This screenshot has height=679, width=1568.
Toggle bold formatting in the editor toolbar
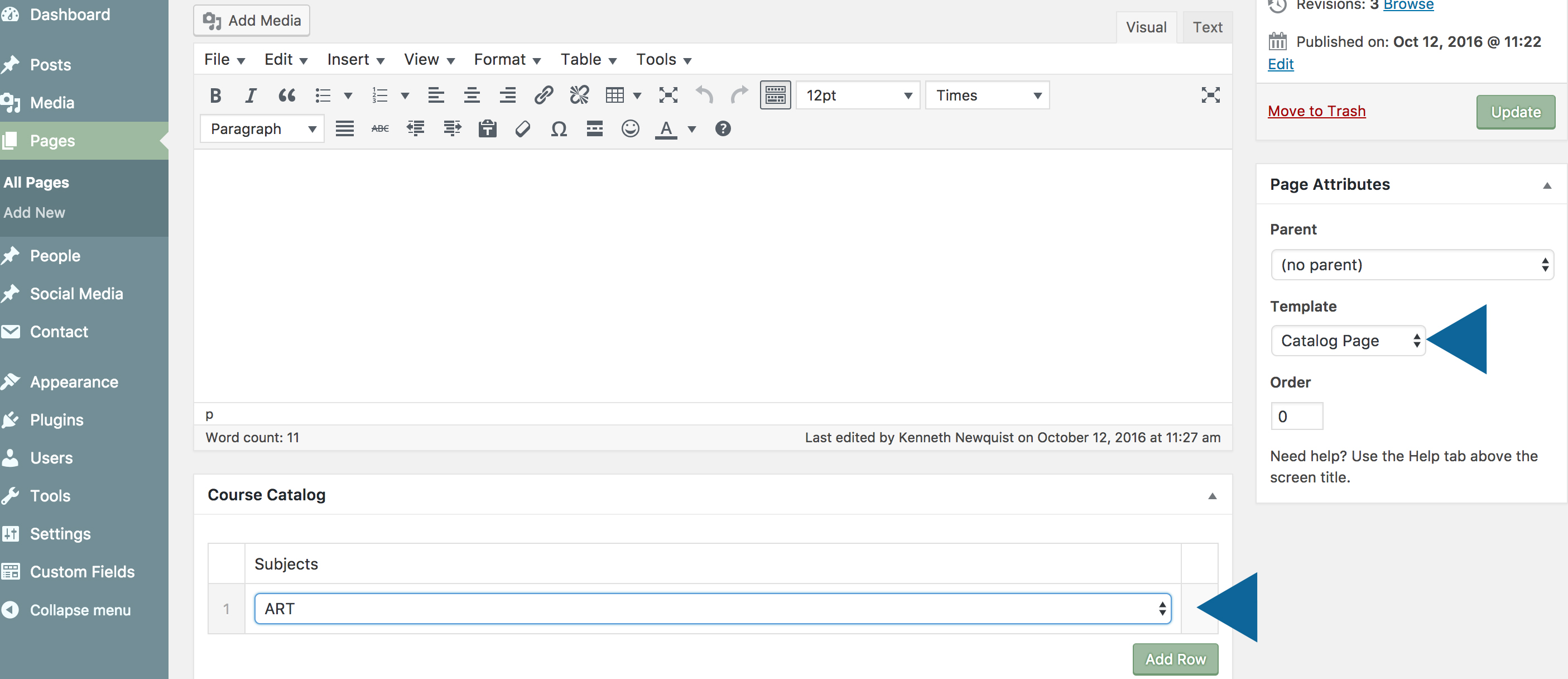point(215,95)
